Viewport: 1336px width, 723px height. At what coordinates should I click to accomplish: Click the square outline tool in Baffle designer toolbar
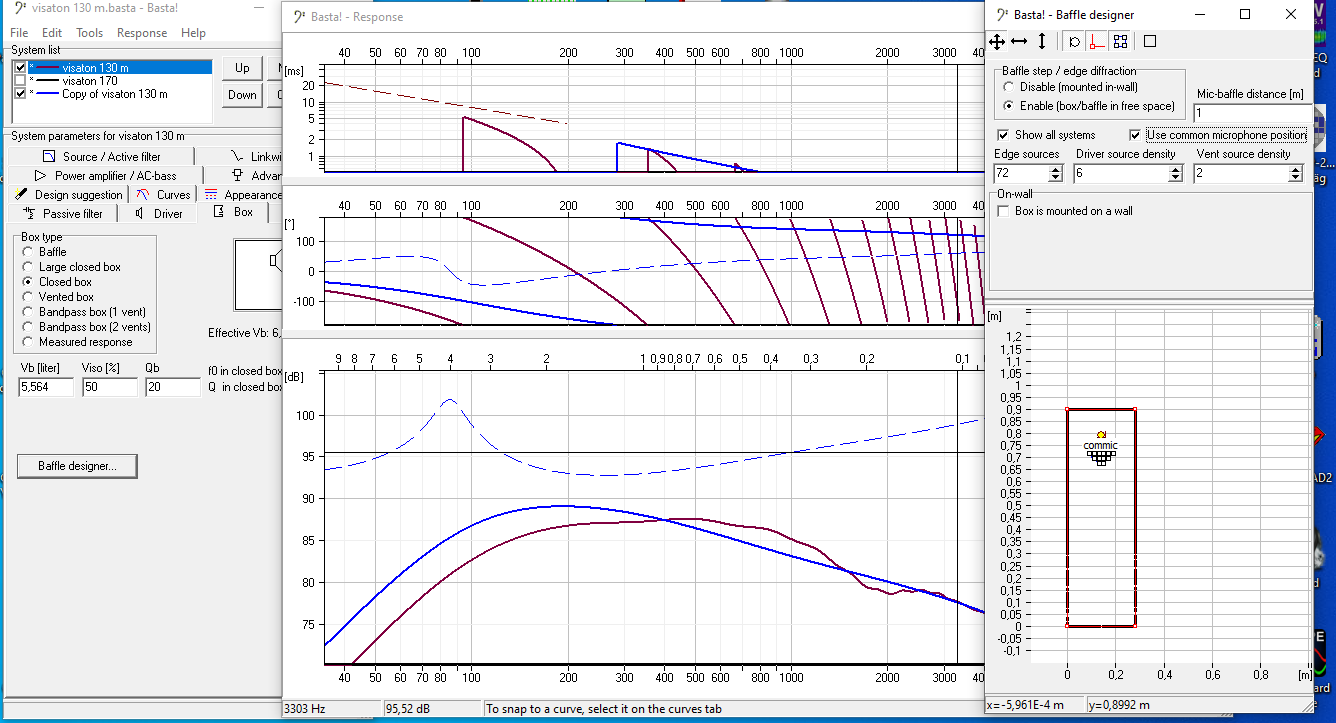tap(1150, 42)
